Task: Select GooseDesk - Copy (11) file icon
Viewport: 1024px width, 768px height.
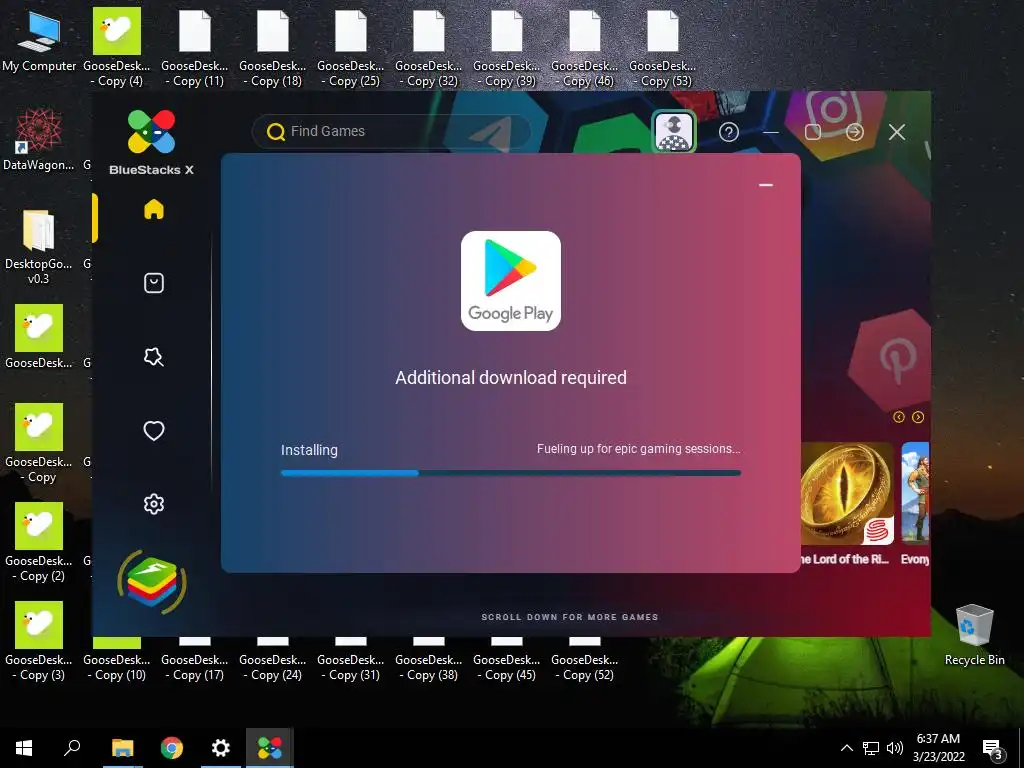Action: click(x=195, y=48)
